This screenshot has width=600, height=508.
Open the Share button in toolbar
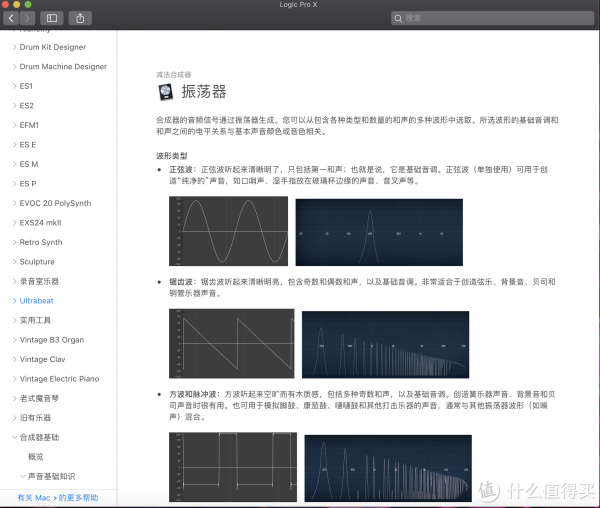pyautogui.click(x=80, y=18)
